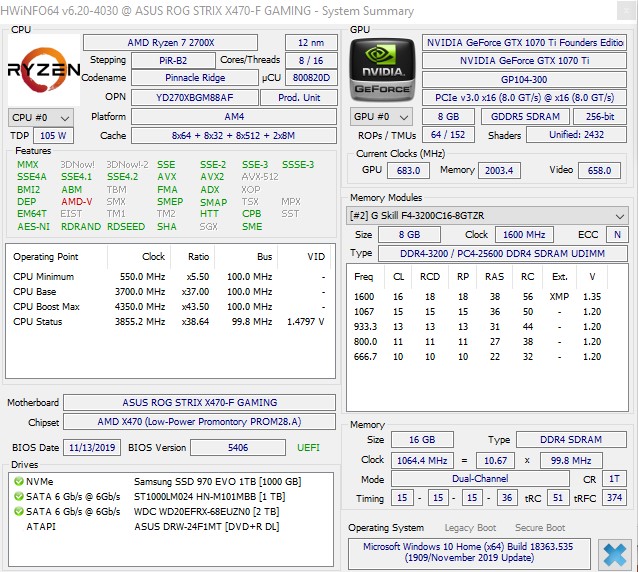Click the Shaders Unified: 2432 field
The width and height of the screenshot is (638, 572).
click(x=576, y=135)
